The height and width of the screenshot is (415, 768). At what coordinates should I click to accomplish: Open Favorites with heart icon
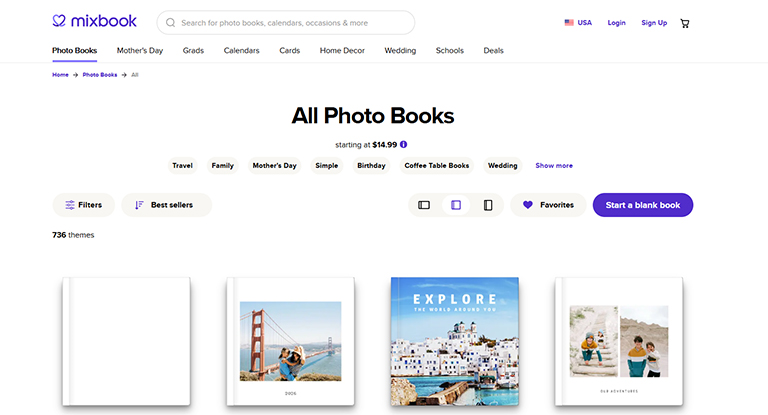pos(548,205)
